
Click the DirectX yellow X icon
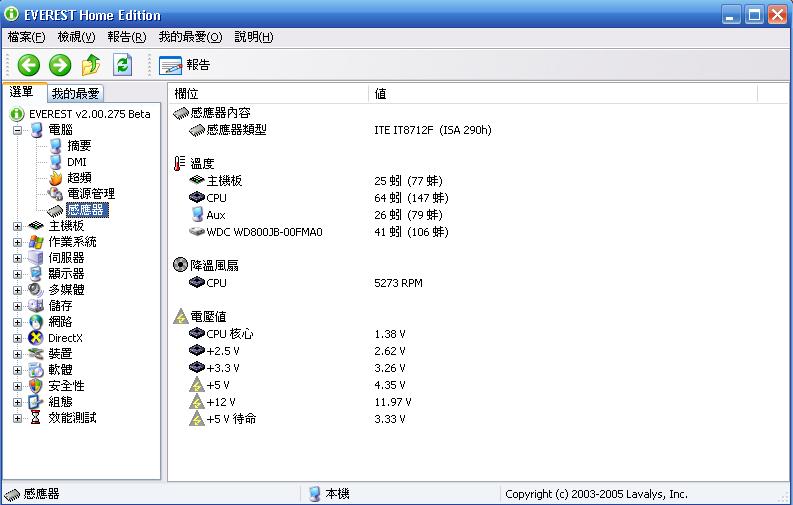coord(36,338)
